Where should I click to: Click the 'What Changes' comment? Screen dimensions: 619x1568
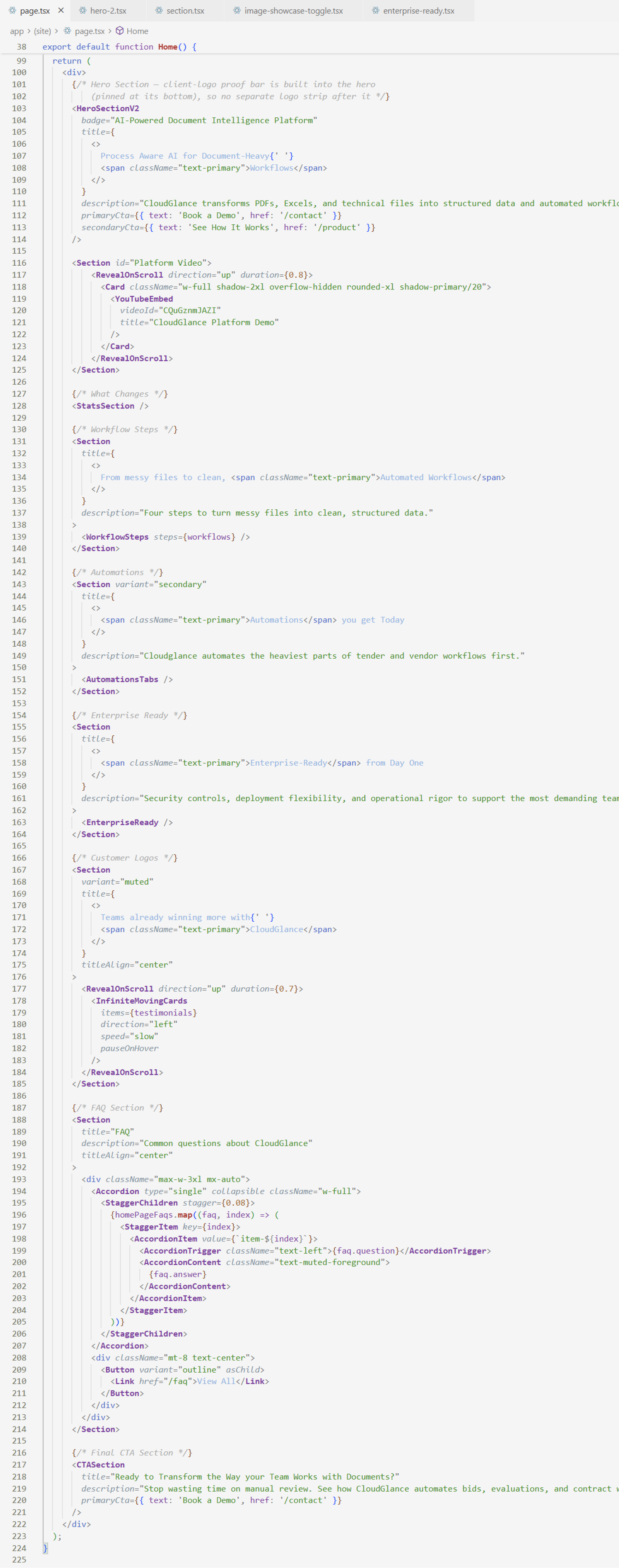(120, 394)
